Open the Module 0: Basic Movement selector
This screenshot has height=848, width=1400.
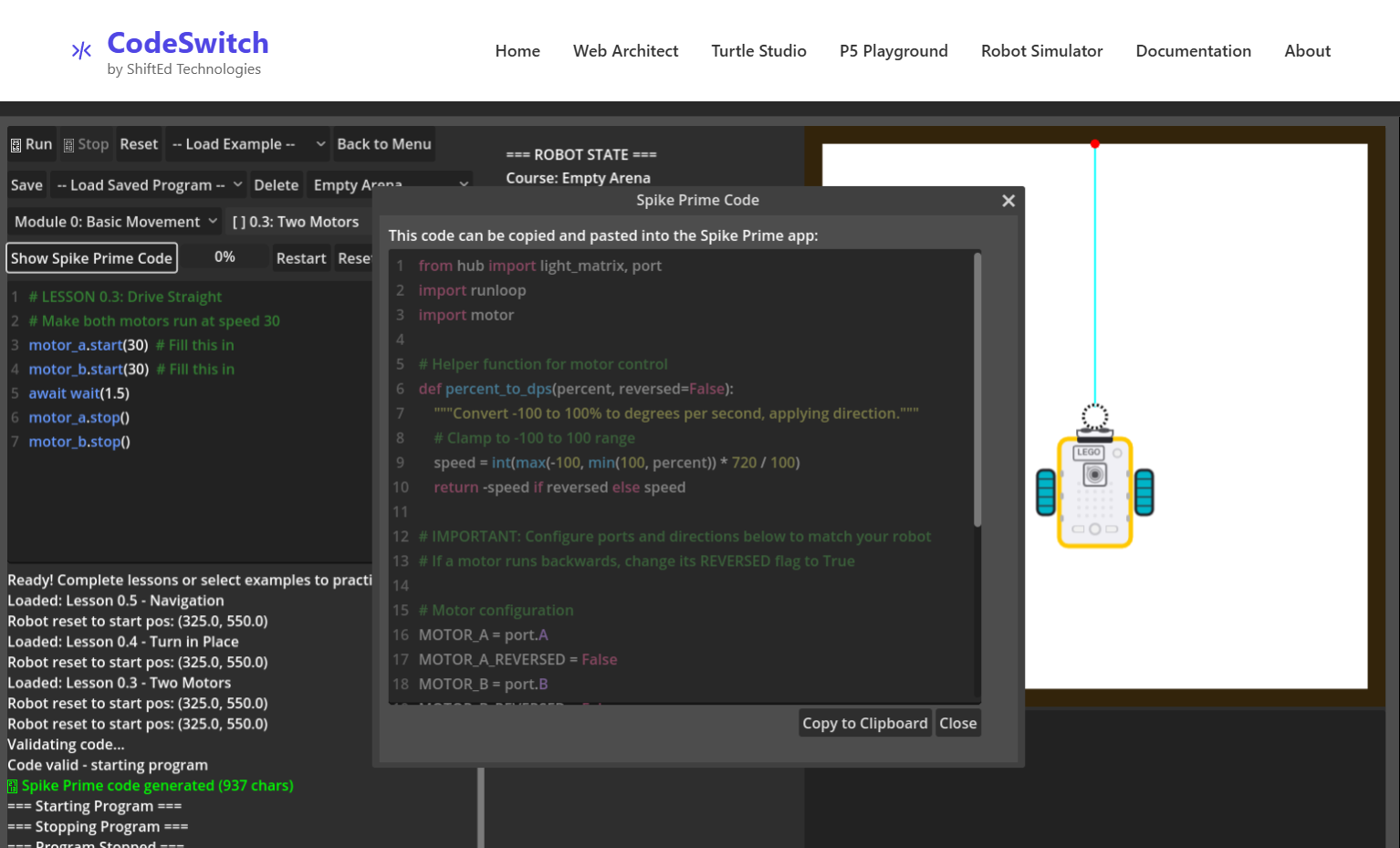point(113,221)
